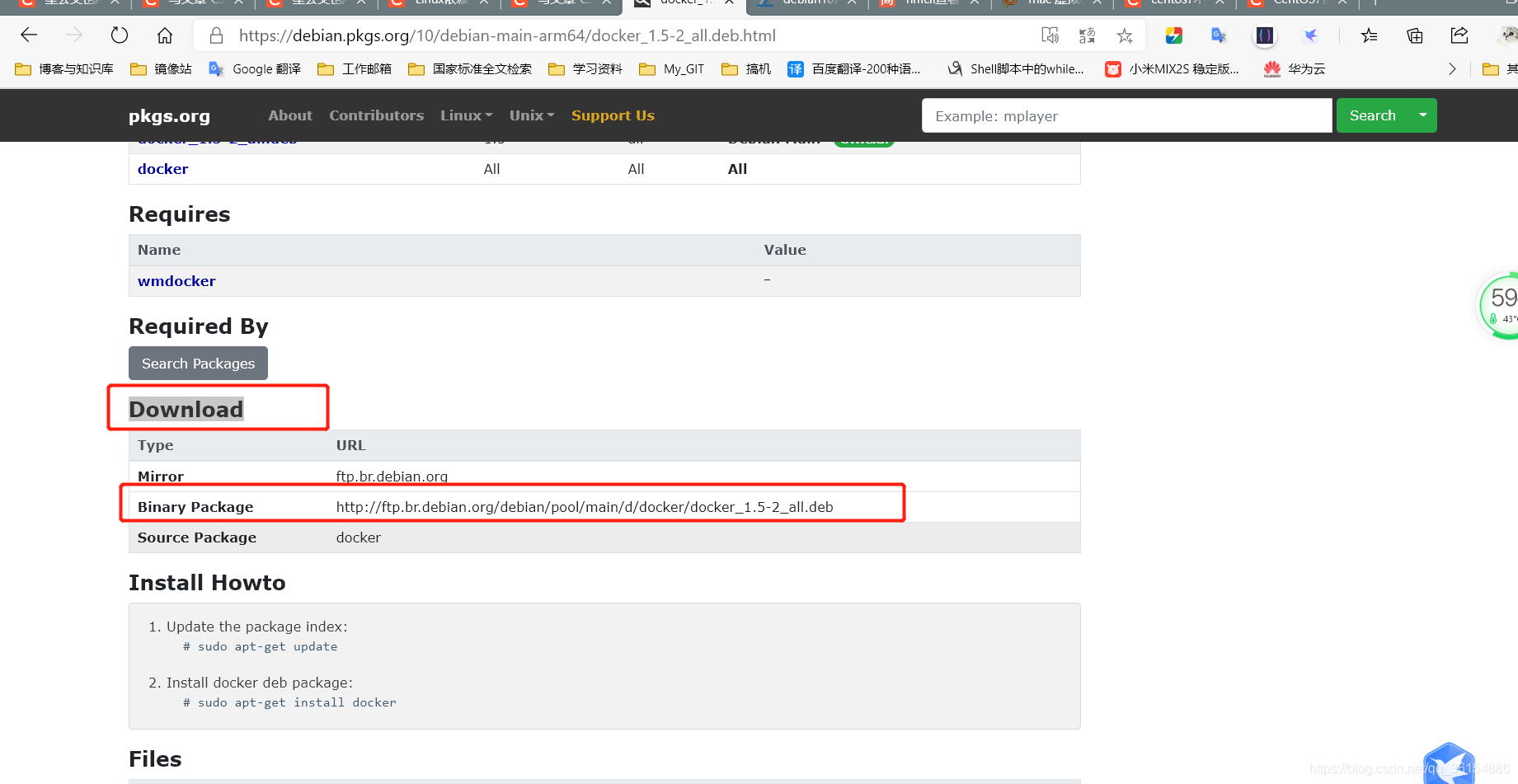Click the green Search button
The height and width of the screenshot is (784, 1518).
pos(1372,115)
